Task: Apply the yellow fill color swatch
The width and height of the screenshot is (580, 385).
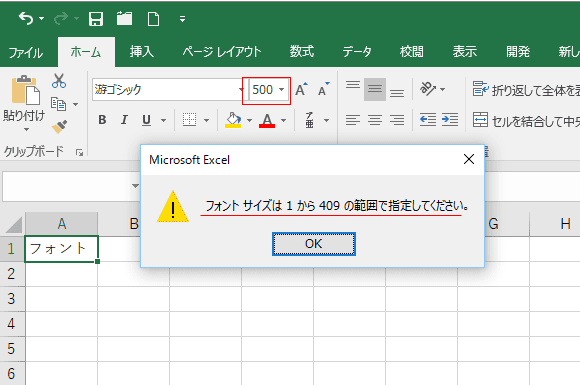Action: point(233,120)
